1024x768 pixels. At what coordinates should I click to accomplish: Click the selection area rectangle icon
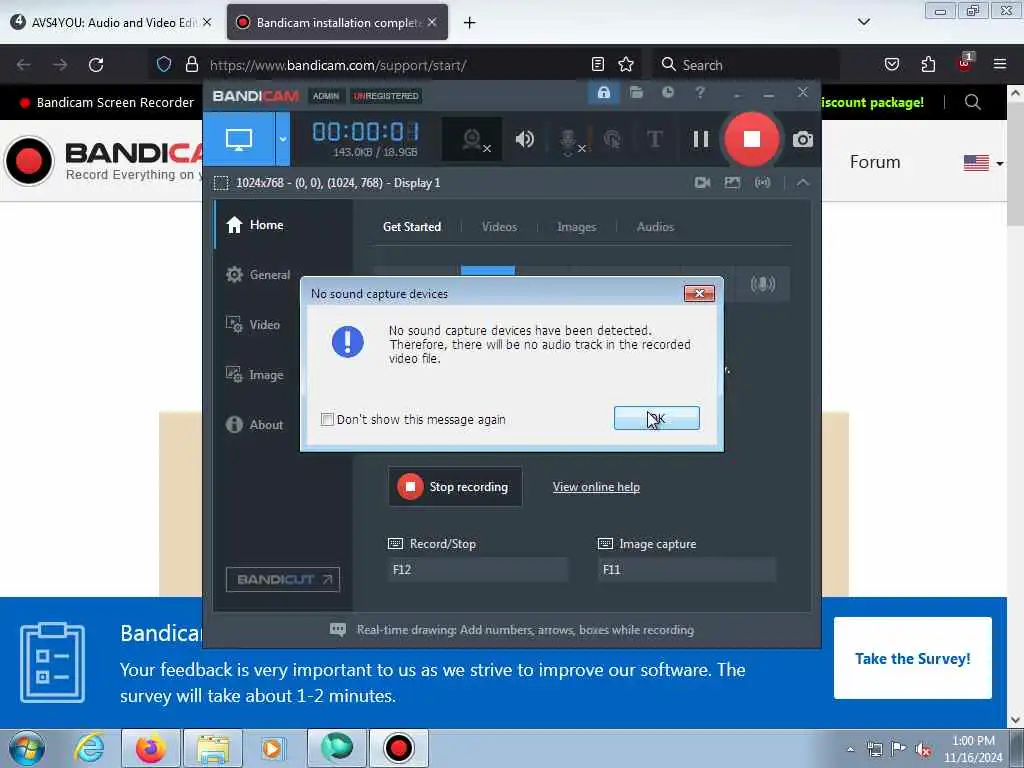tap(221, 183)
